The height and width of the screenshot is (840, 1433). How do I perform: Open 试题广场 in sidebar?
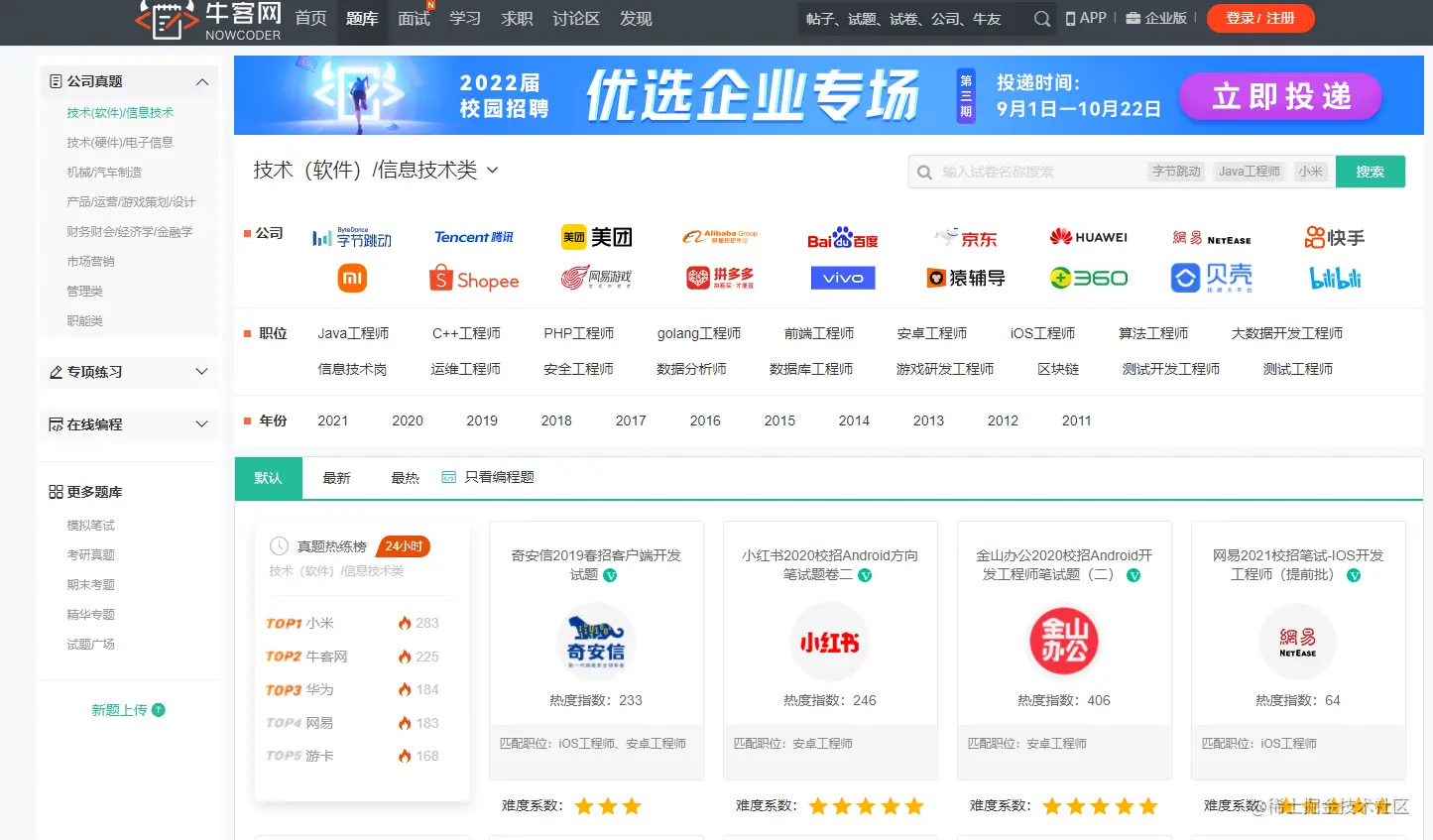pyautogui.click(x=91, y=645)
